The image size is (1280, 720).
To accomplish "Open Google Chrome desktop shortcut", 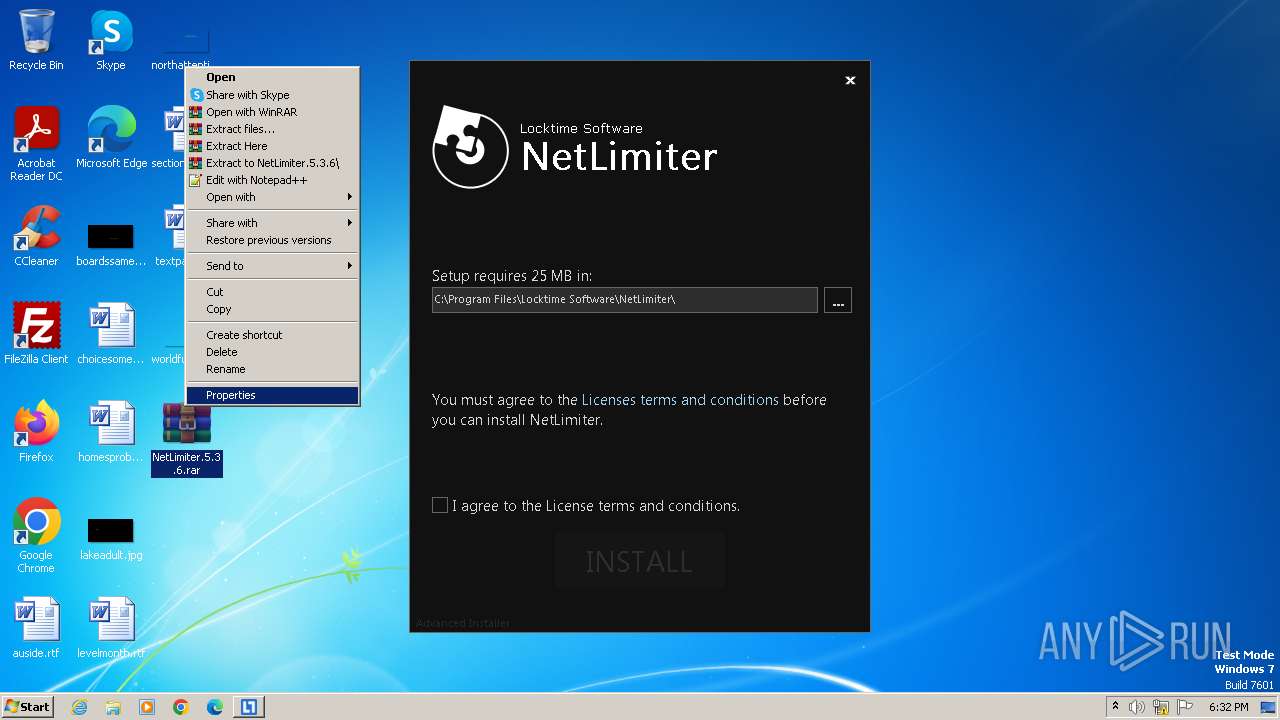I will point(36,536).
